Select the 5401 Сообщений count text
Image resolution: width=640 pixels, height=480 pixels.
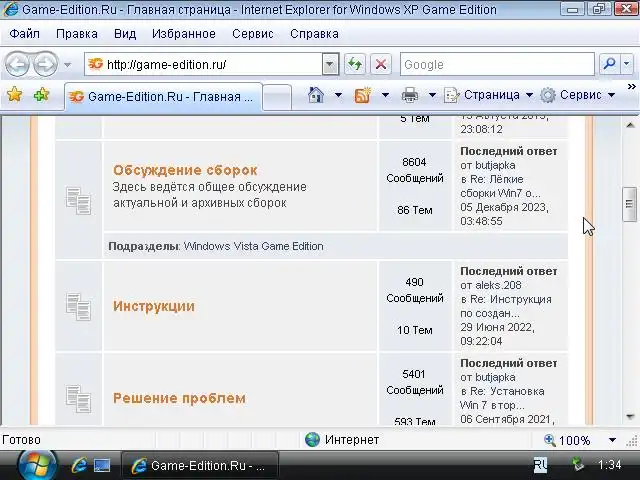(x=415, y=382)
